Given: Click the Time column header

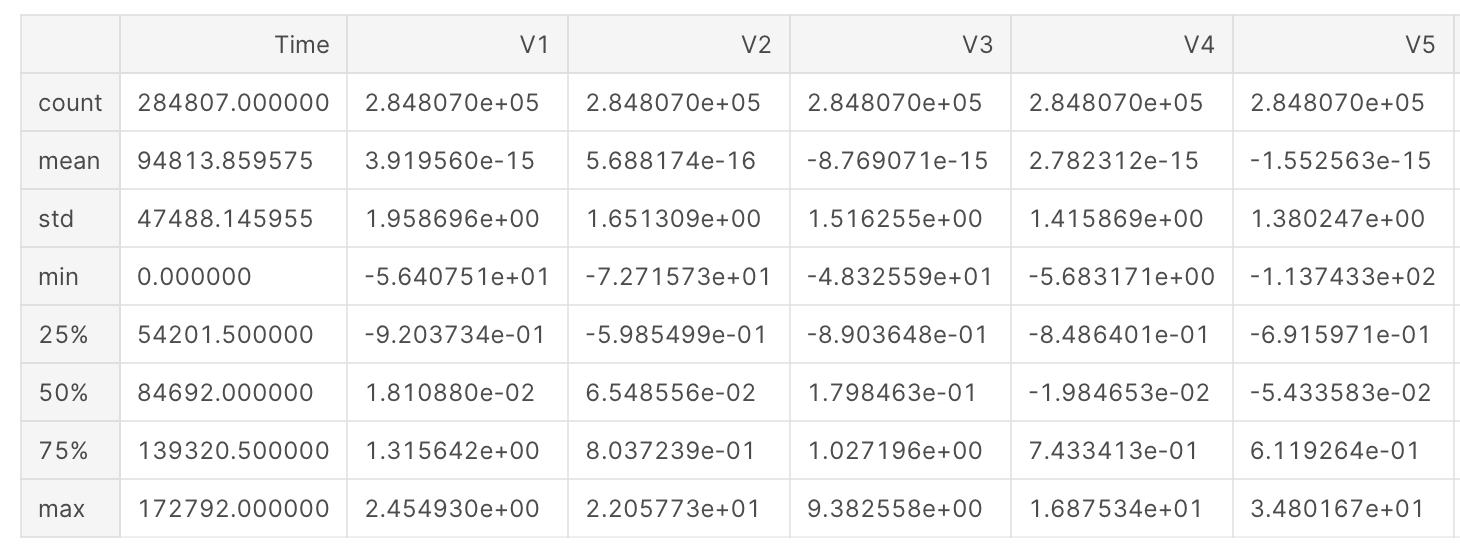Looking at the screenshot, I should (302, 44).
